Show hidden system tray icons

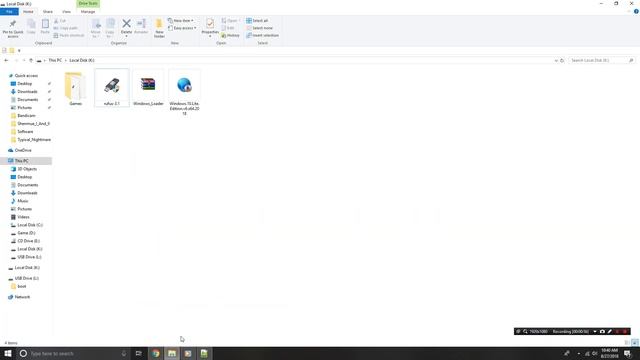tap(578, 353)
